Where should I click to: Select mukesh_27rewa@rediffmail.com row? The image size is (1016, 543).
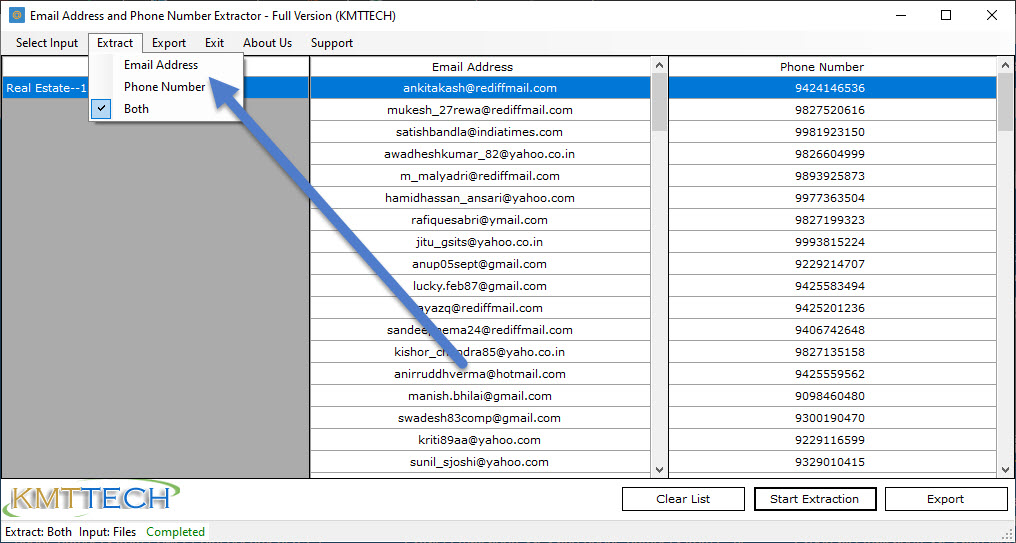pyautogui.click(x=480, y=110)
